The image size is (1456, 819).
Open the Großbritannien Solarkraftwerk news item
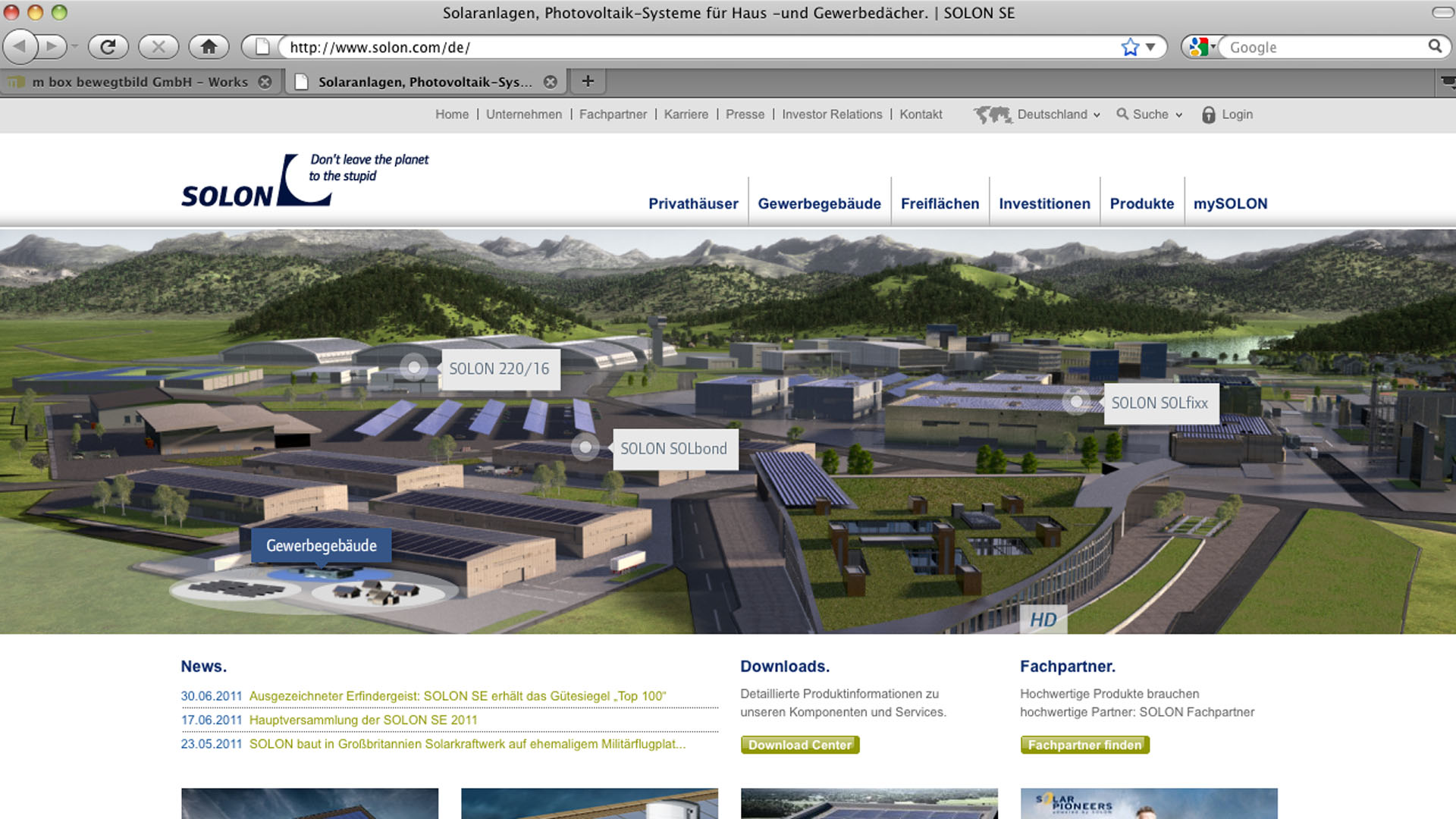(x=467, y=744)
